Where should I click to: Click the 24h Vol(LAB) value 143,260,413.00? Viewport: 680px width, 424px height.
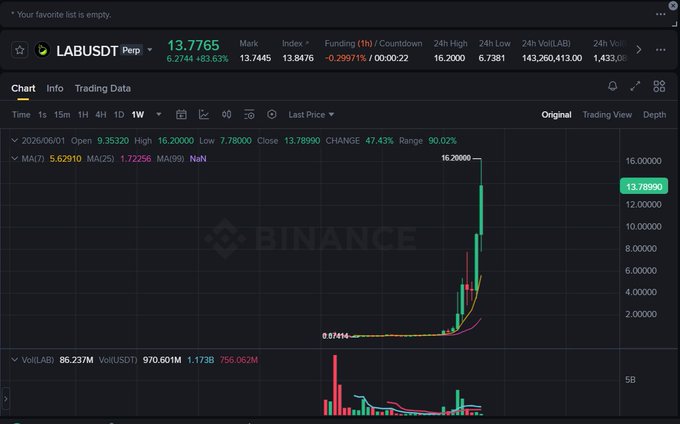552,58
